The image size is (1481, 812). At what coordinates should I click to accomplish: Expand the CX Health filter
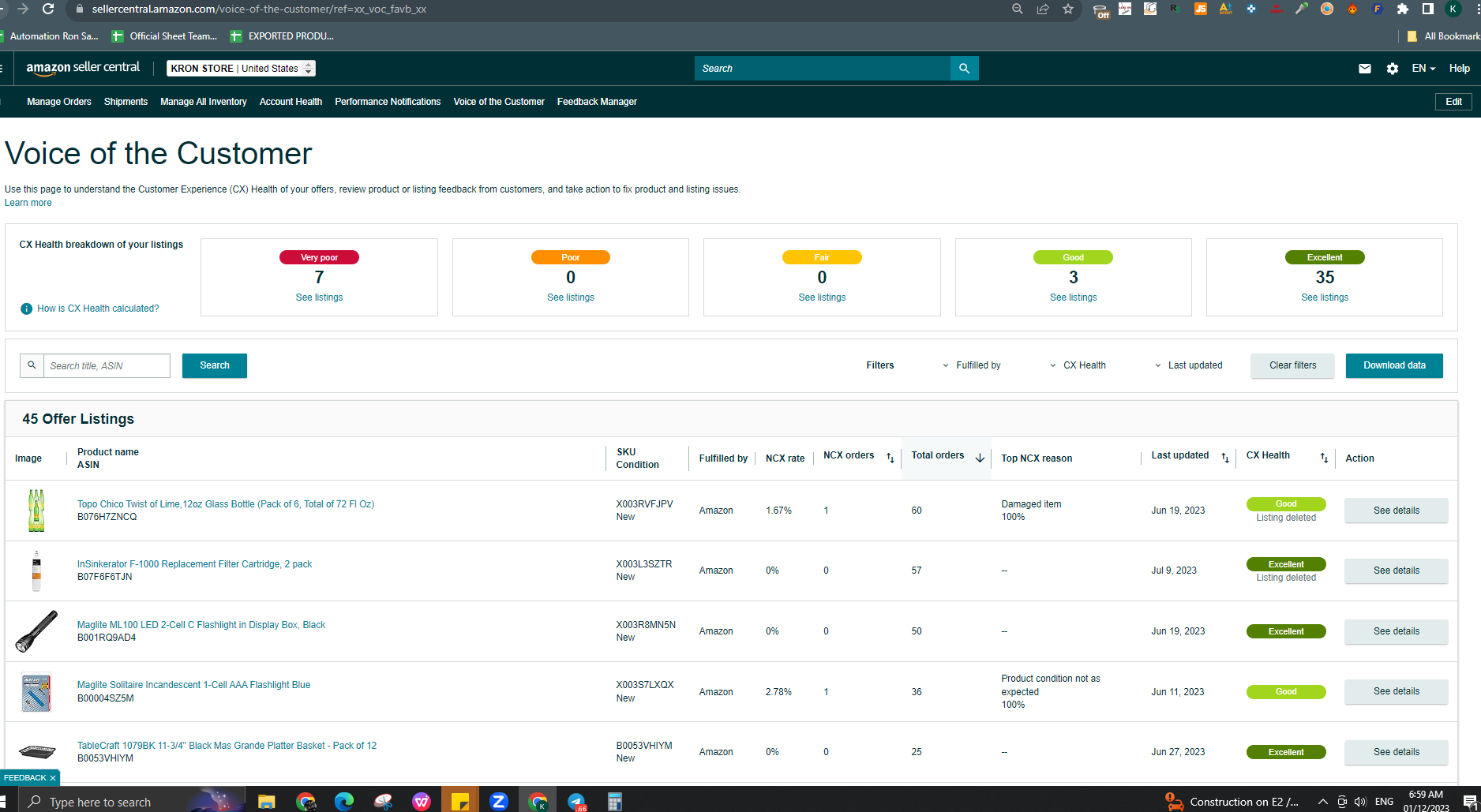point(1078,365)
